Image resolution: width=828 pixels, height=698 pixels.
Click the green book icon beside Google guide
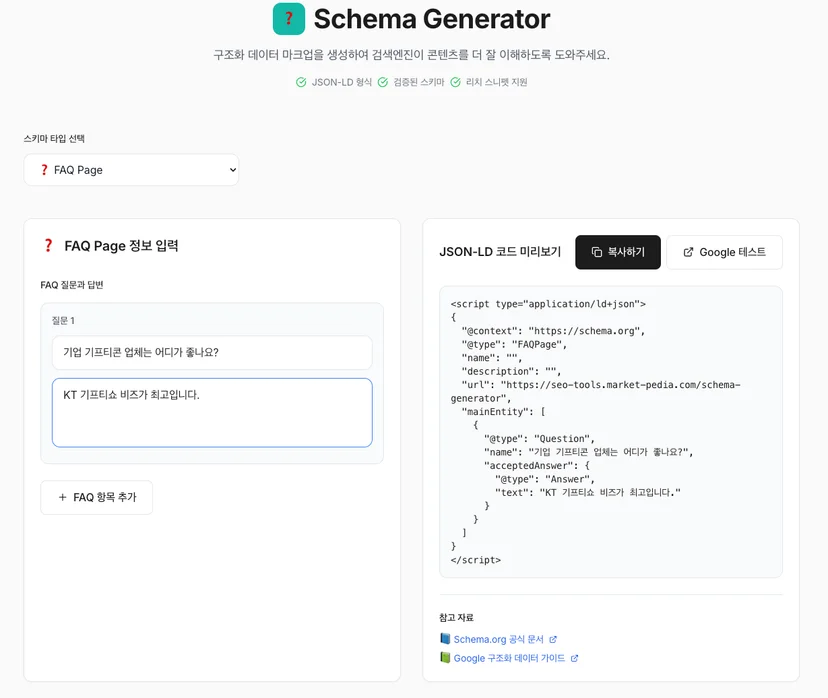point(445,657)
